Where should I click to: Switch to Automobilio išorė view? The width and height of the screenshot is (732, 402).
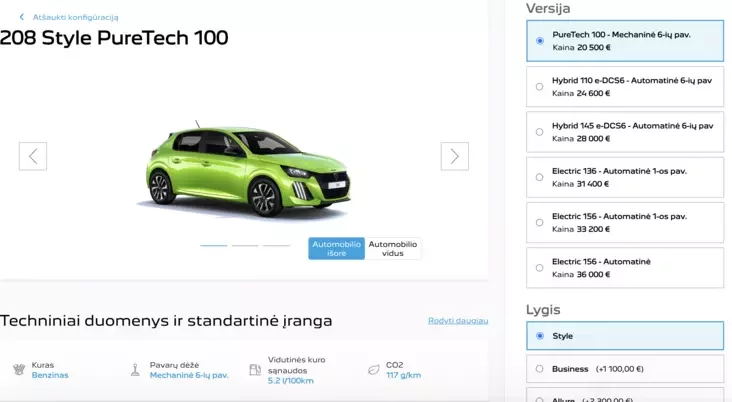[x=336, y=248]
